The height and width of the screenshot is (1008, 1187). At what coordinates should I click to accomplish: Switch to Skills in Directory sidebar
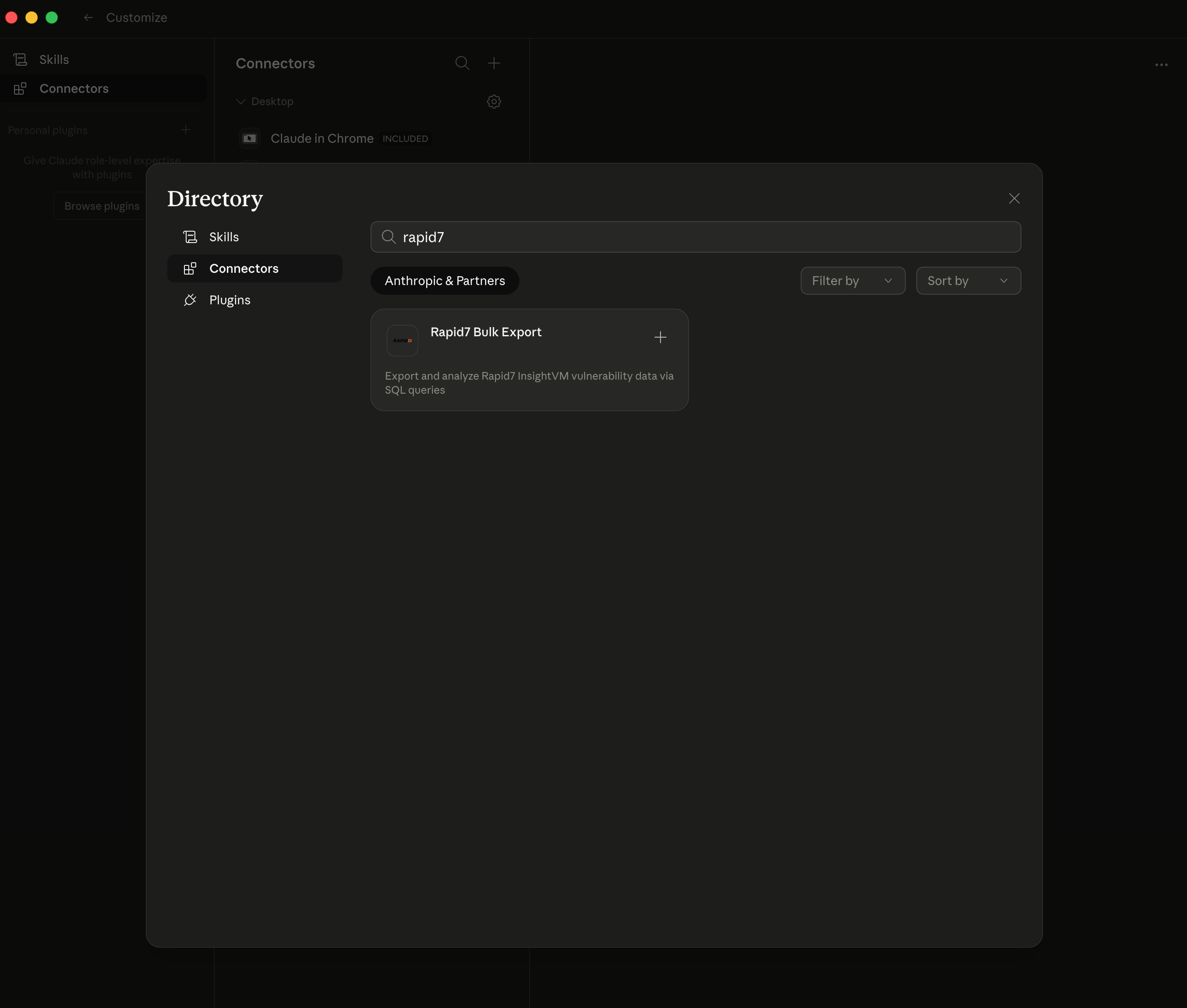[255, 236]
